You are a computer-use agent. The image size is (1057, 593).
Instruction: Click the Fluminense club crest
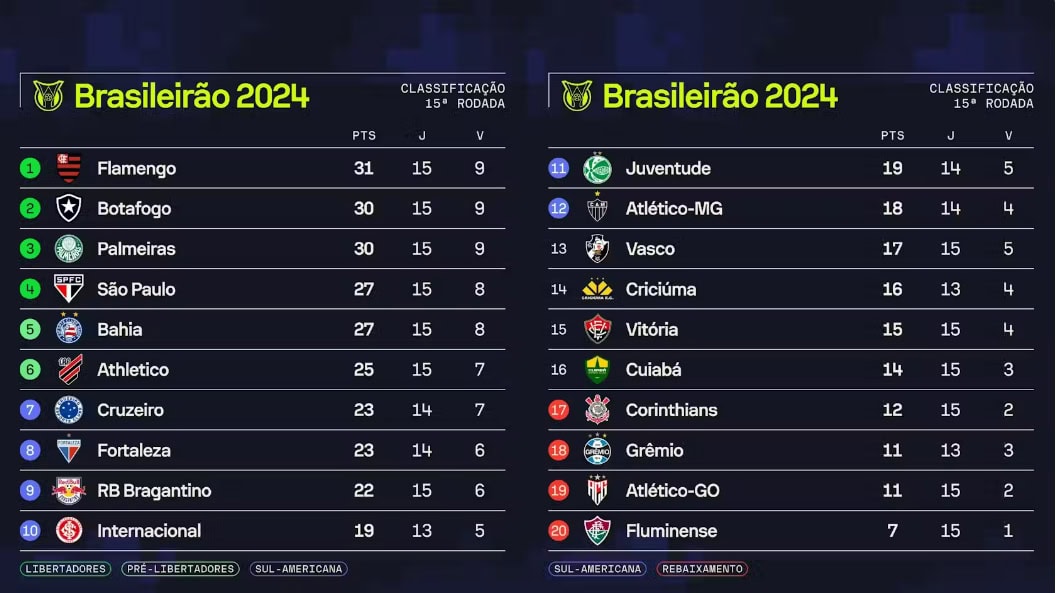[597, 530]
